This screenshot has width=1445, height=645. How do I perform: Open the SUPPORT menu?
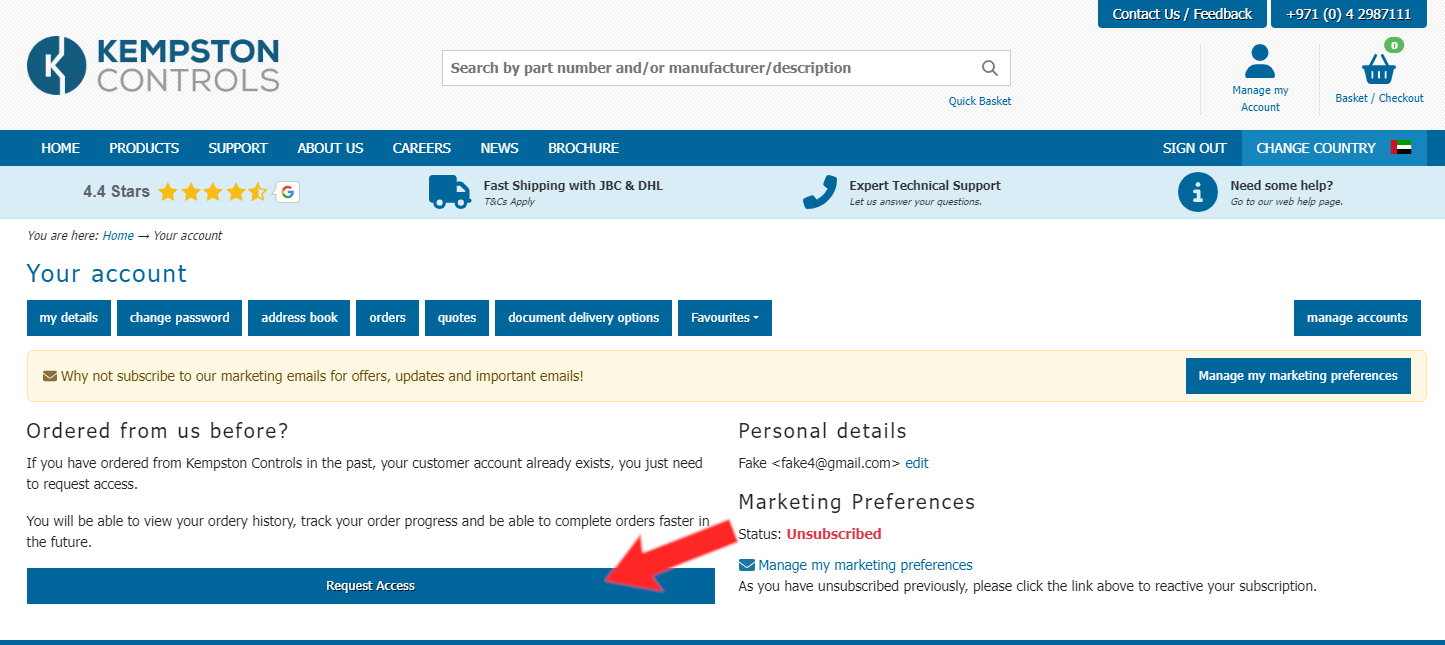pyautogui.click(x=238, y=148)
